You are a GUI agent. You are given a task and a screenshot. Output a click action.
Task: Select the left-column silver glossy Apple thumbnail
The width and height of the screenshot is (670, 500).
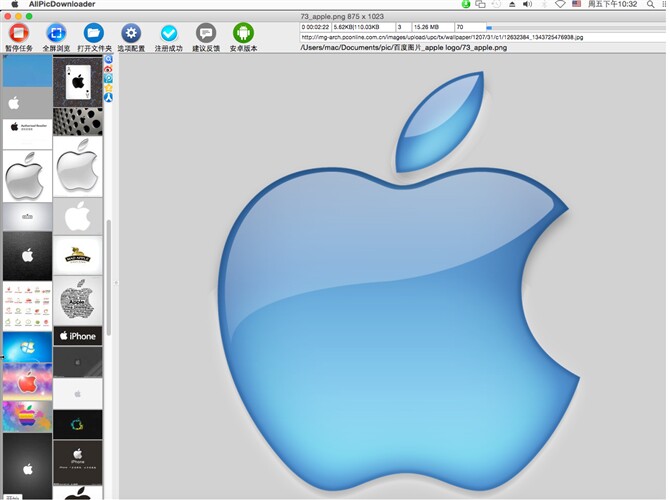tap(28, 176)
